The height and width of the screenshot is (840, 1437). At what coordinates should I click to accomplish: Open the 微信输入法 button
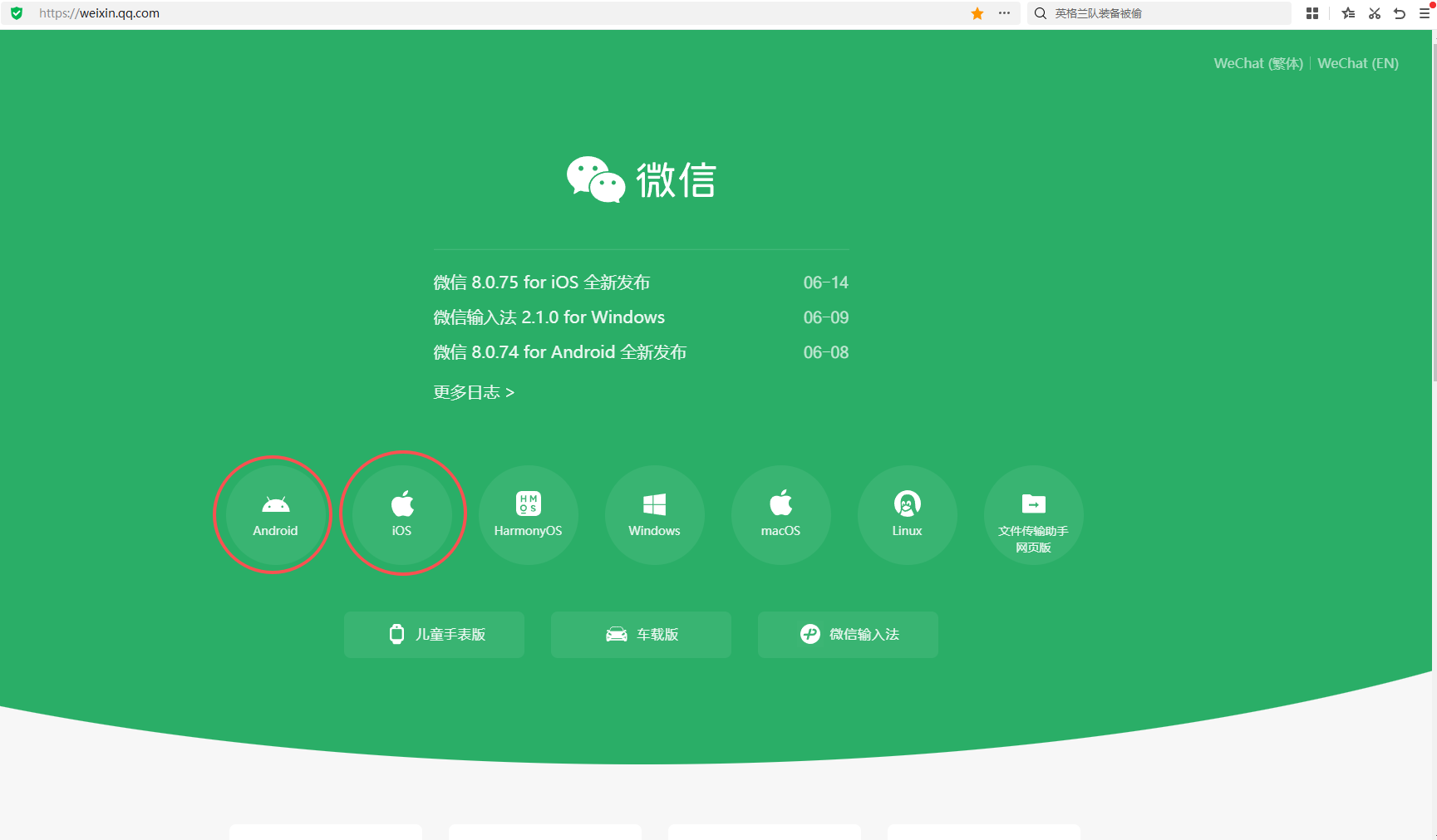click(x=848, y=635)
